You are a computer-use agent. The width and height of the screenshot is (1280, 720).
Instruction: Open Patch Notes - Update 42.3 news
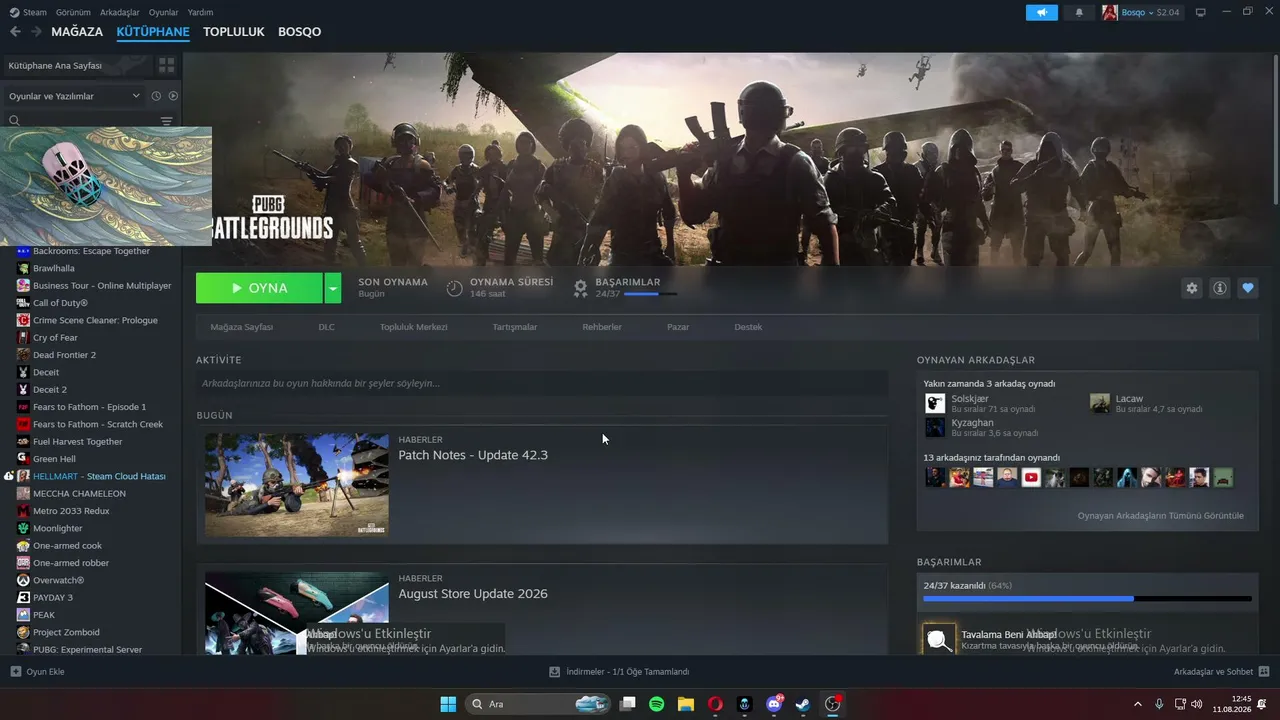pos(473,455)
